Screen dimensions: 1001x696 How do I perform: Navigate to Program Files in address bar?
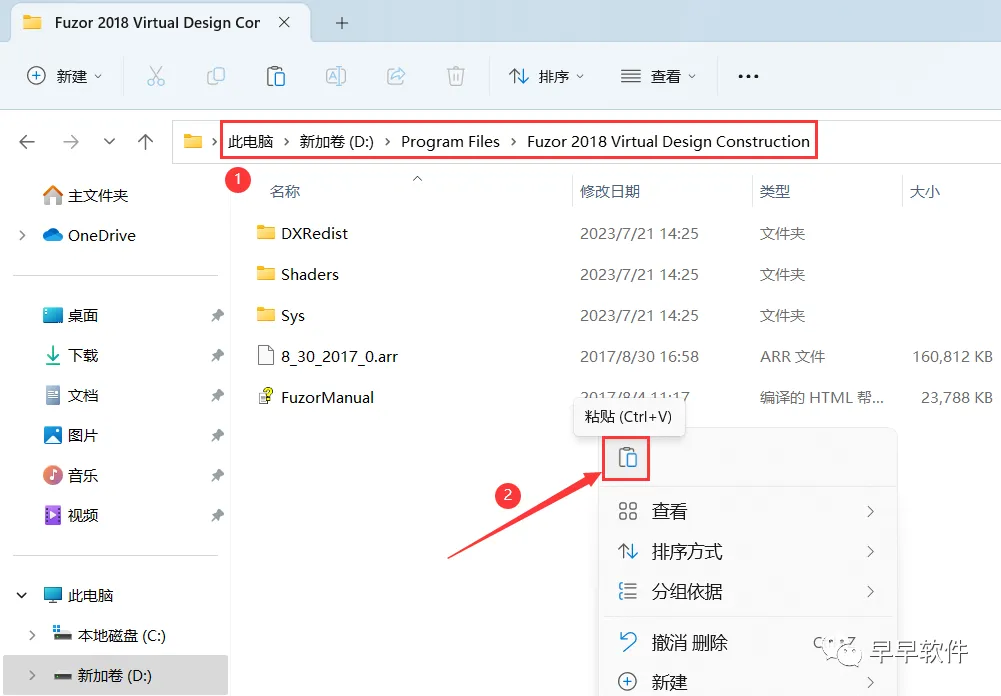pos(450,142)
